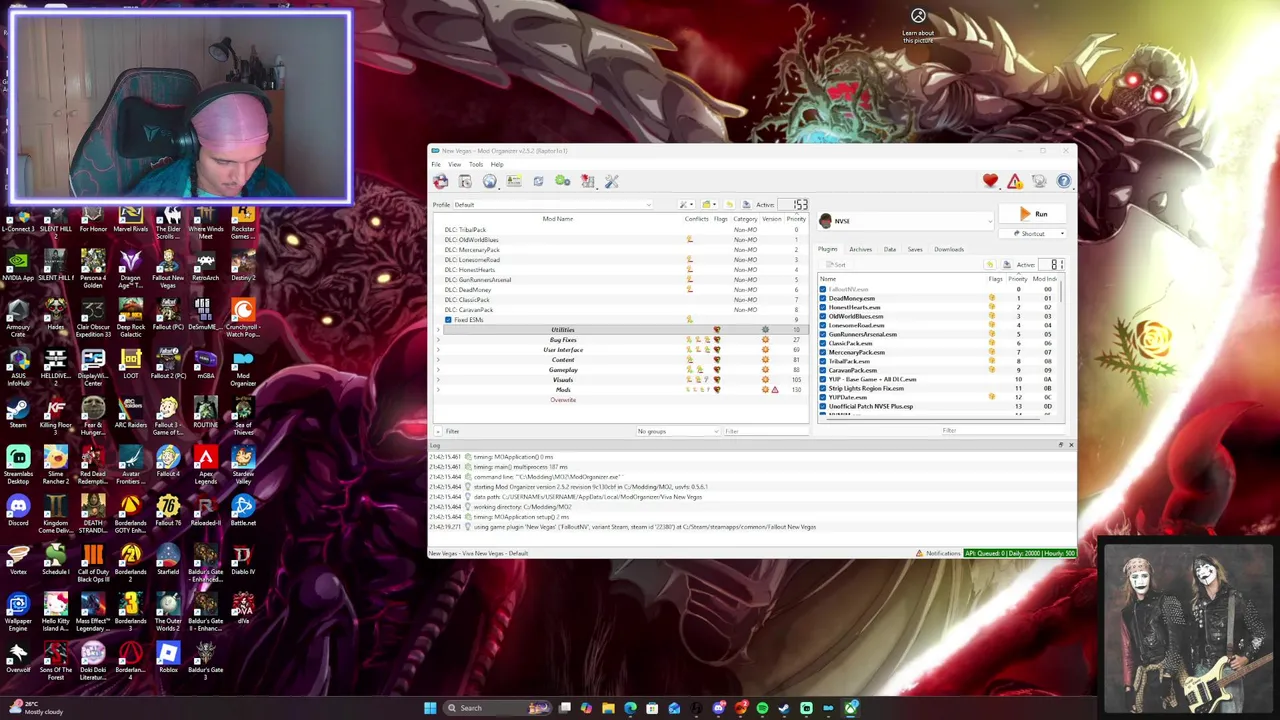The width and height of the screenshot is (1280, 720).
Task: Toggle the GunRunnersArsenal.esm plugin checkbox
Action: click(823, 334)
